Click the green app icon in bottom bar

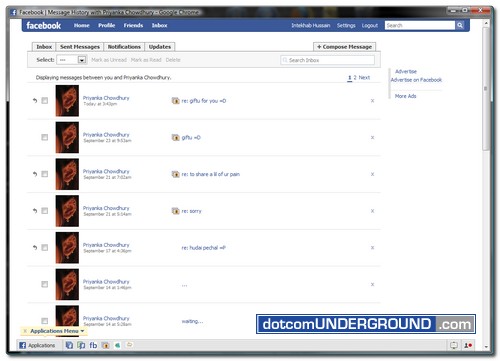[118, 345]
